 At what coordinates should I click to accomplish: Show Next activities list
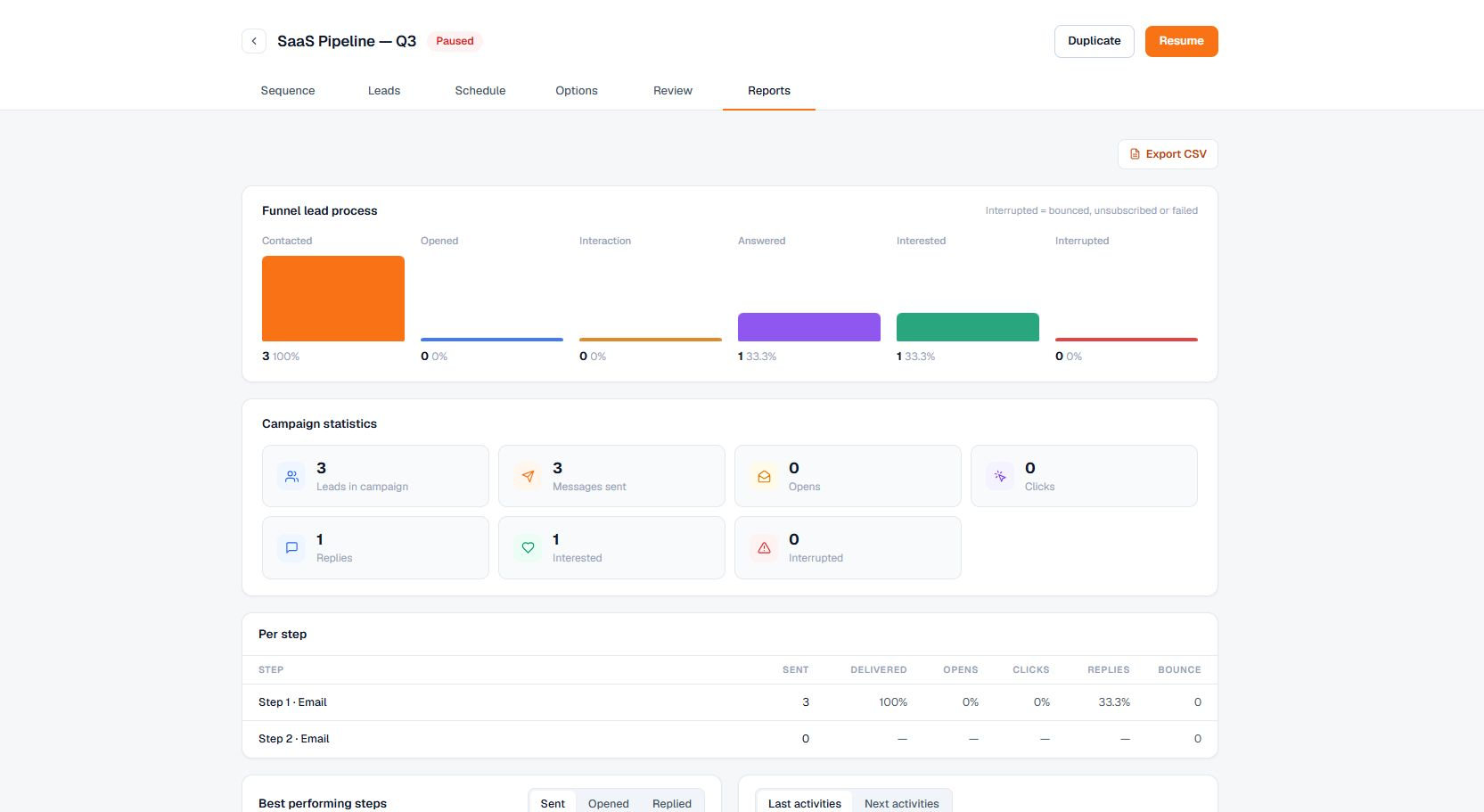(x=902, y=803)
